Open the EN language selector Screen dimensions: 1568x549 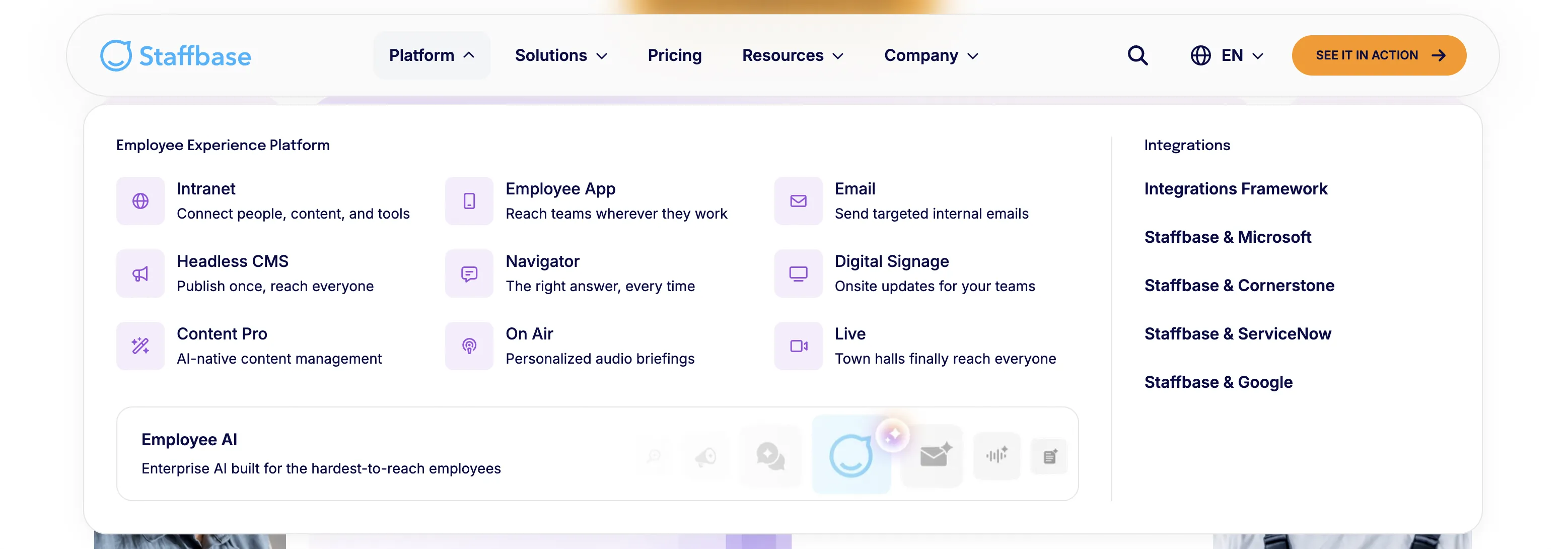tap(1227, 55)
